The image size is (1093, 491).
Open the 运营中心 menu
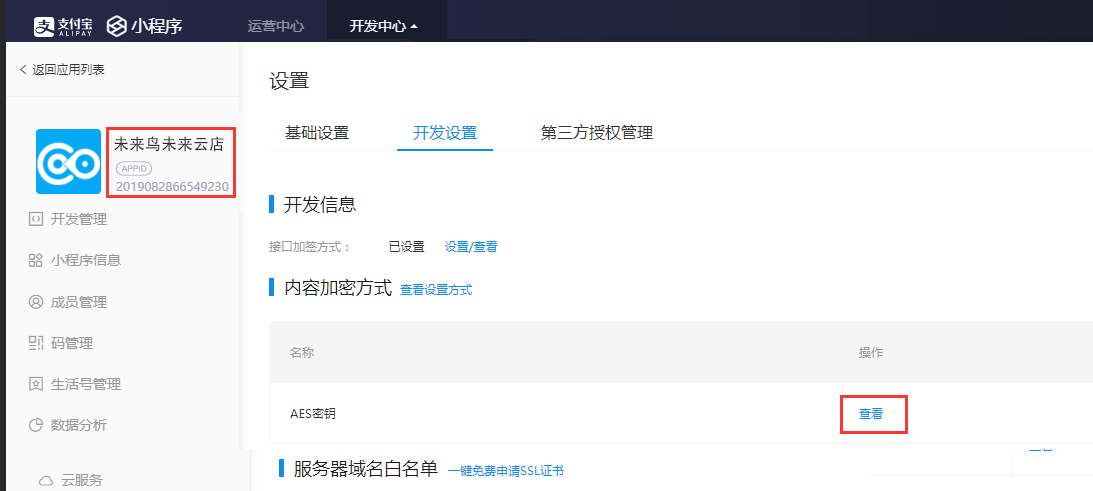[x=276, y=27]
